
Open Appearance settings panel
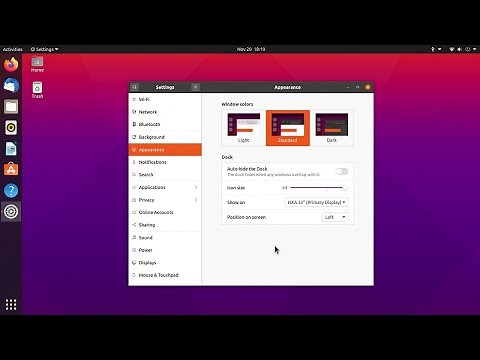pos(165,150)
